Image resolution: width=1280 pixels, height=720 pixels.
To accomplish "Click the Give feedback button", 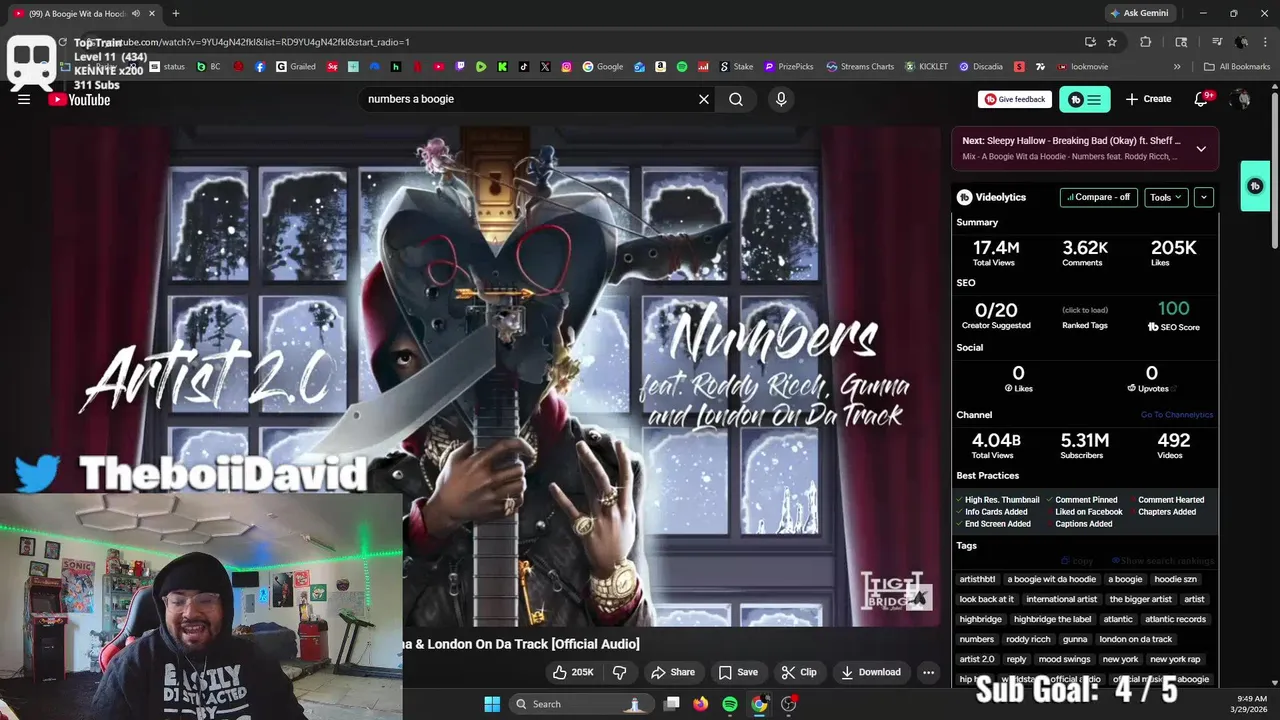I will (1014, 99).
